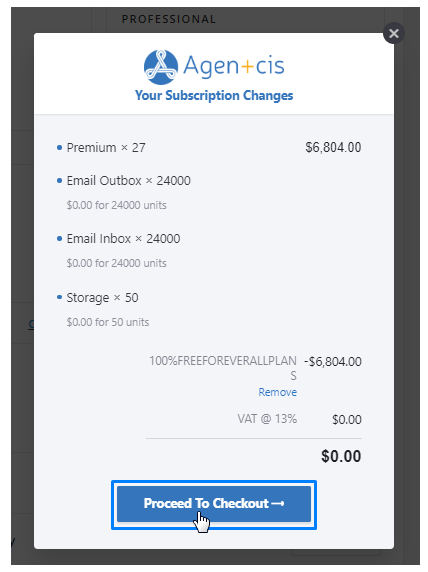
Task: Remove the applied coupon code
Action: (277, 392)
